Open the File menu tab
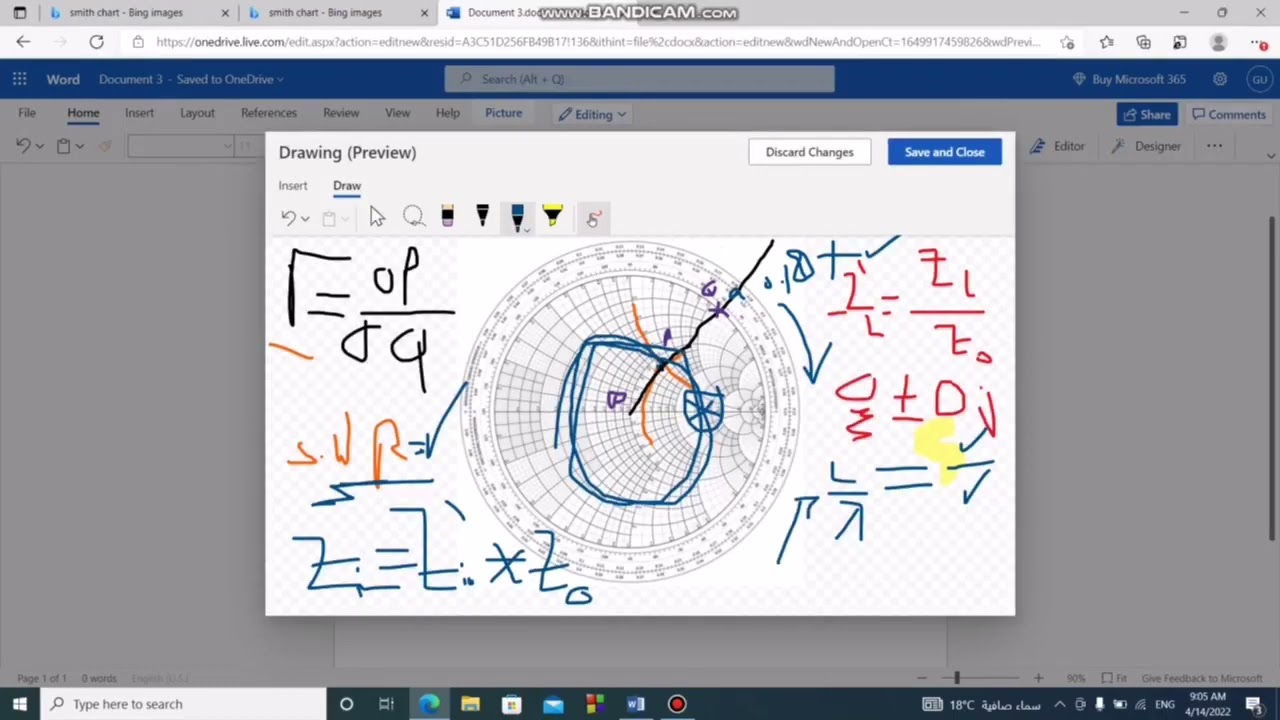This screenshot has height=720, width=1280. point(27,113)
